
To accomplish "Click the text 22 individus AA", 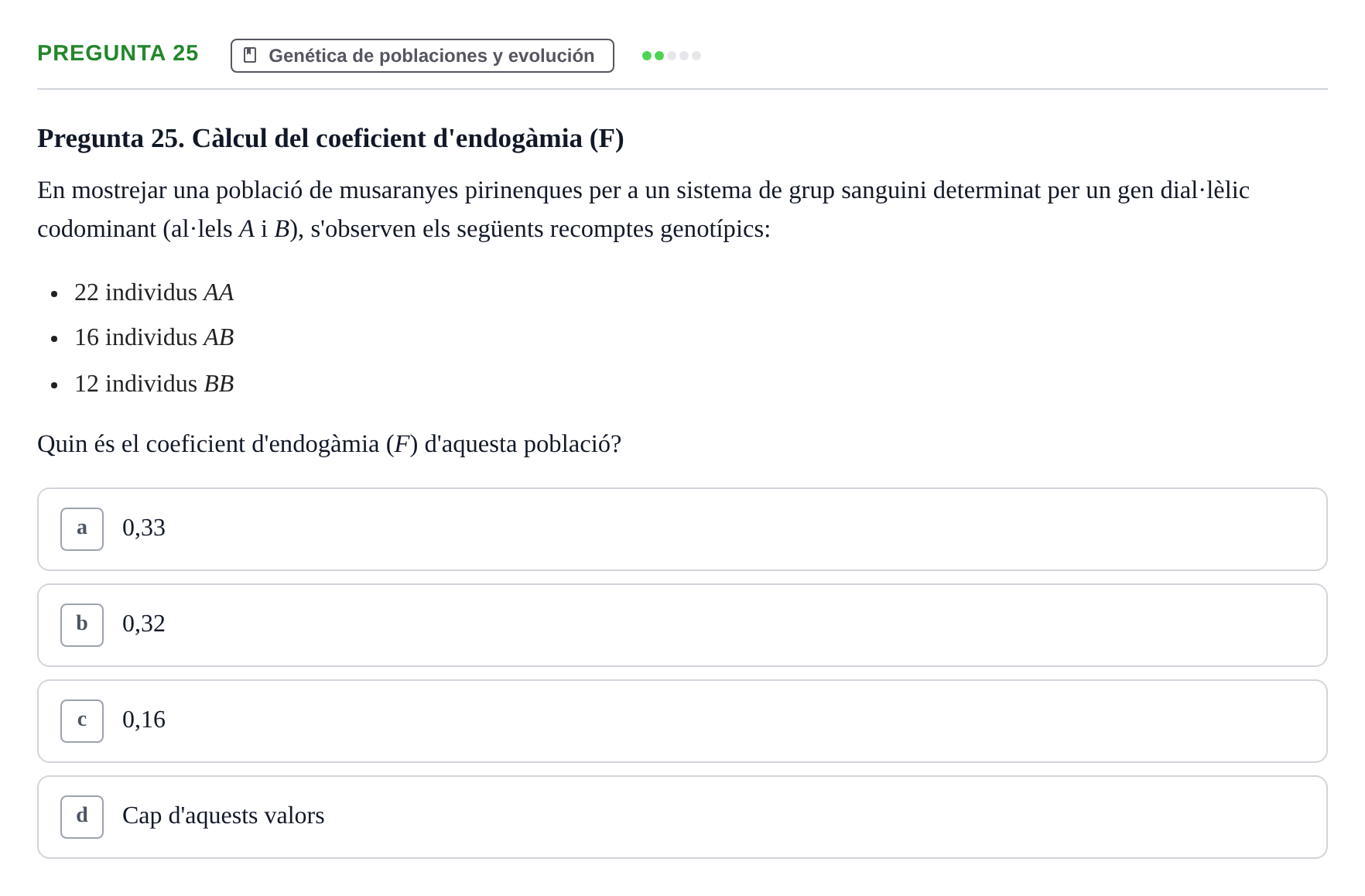I will pos(154,292).
